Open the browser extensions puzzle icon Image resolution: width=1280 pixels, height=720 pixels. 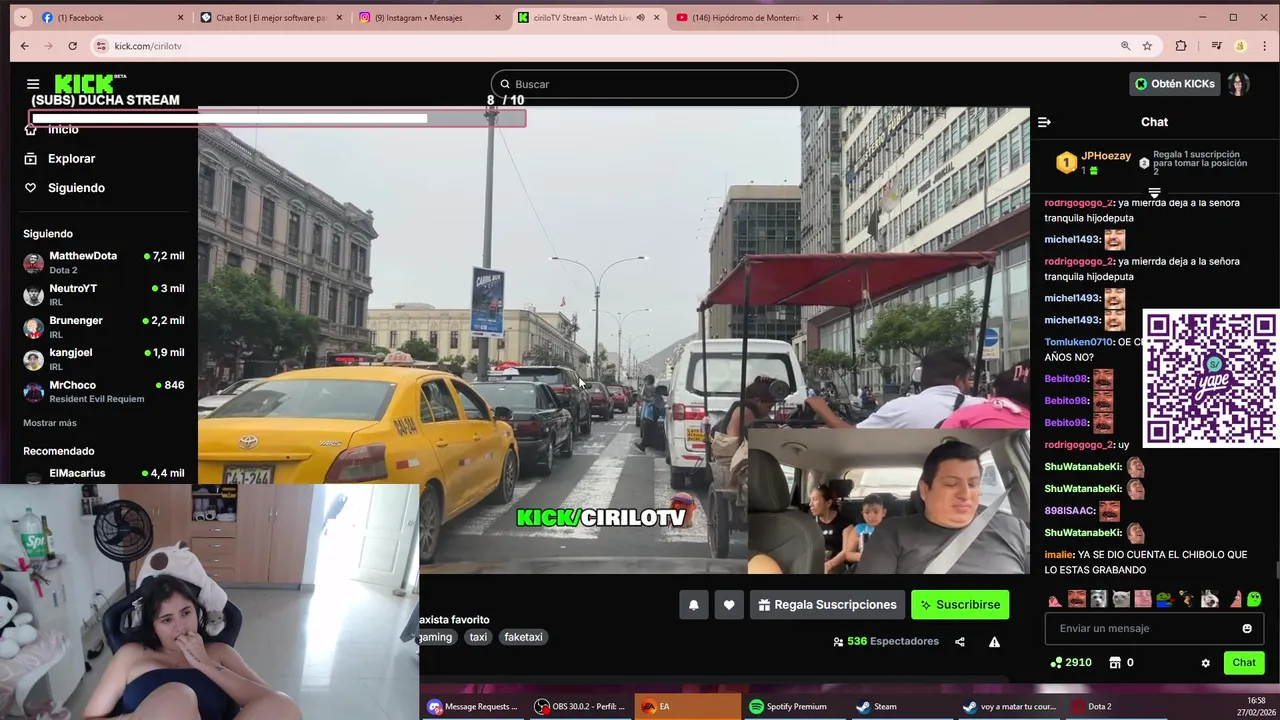[x=1181, y=46]
